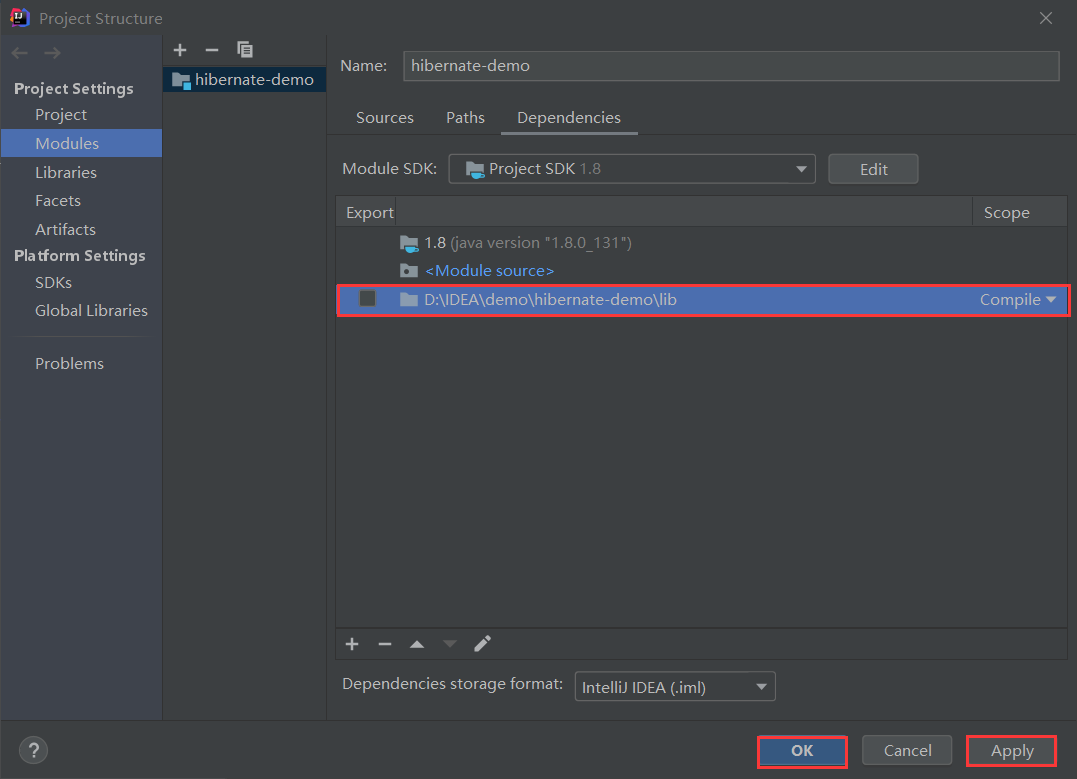Open help via the question mark icon

pos(34,750)
